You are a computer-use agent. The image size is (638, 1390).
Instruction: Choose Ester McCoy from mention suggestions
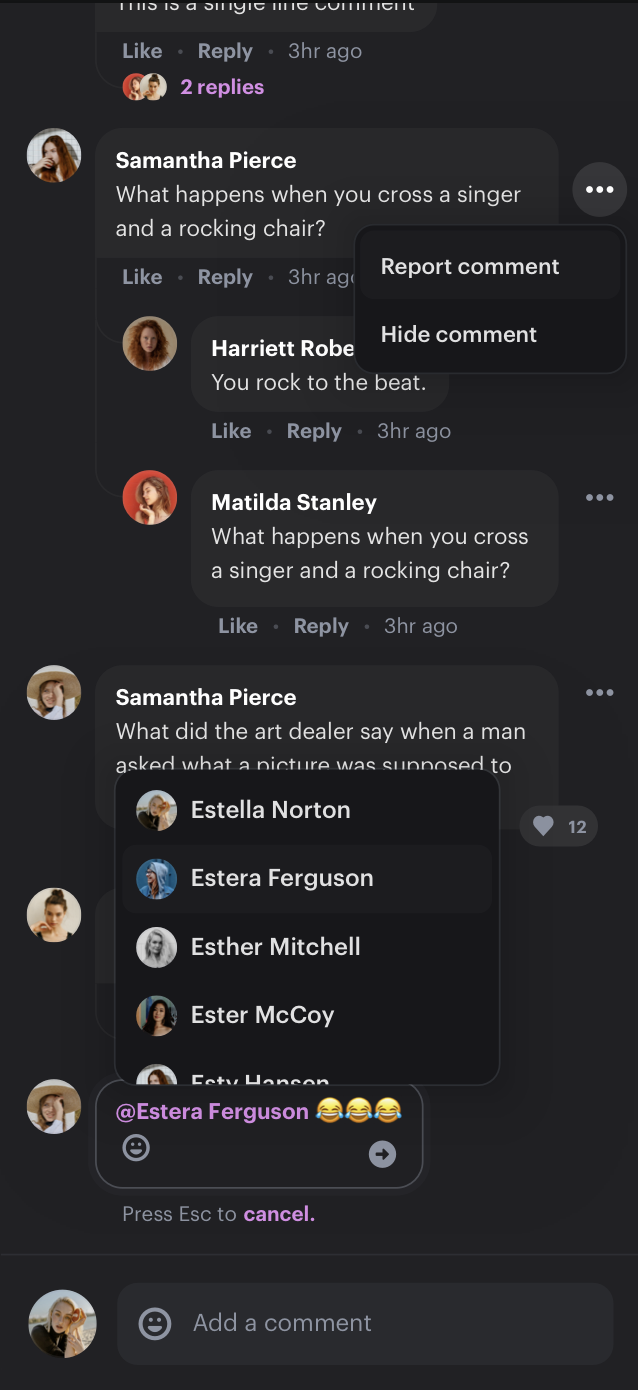pyautogui.click(x=262, y=1015)
